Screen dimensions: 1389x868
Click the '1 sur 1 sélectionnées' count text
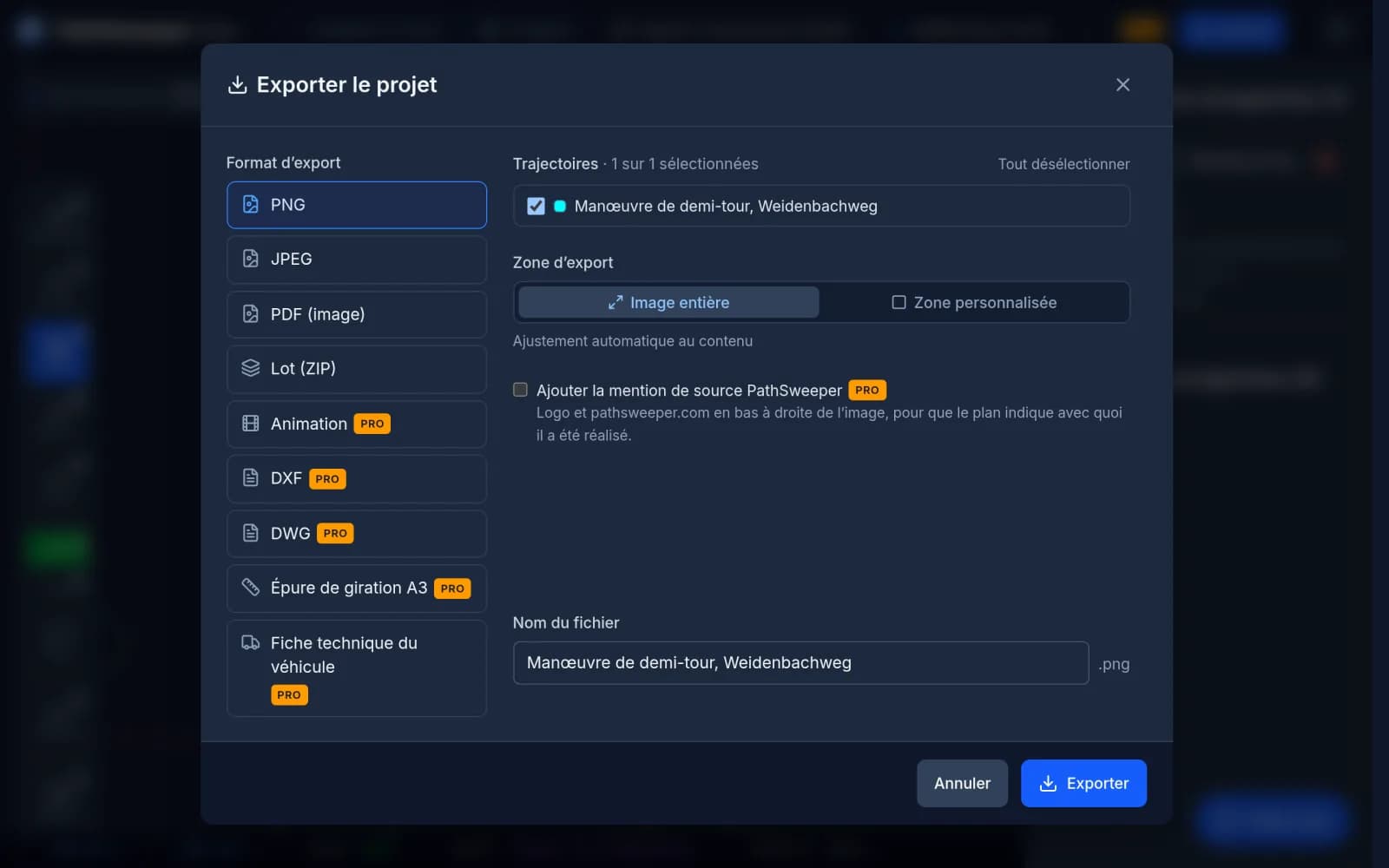(684, 164)
